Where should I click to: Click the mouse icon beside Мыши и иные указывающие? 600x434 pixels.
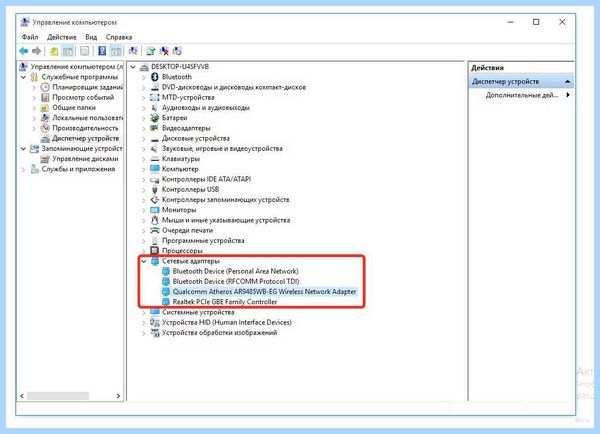click(155, 220)
